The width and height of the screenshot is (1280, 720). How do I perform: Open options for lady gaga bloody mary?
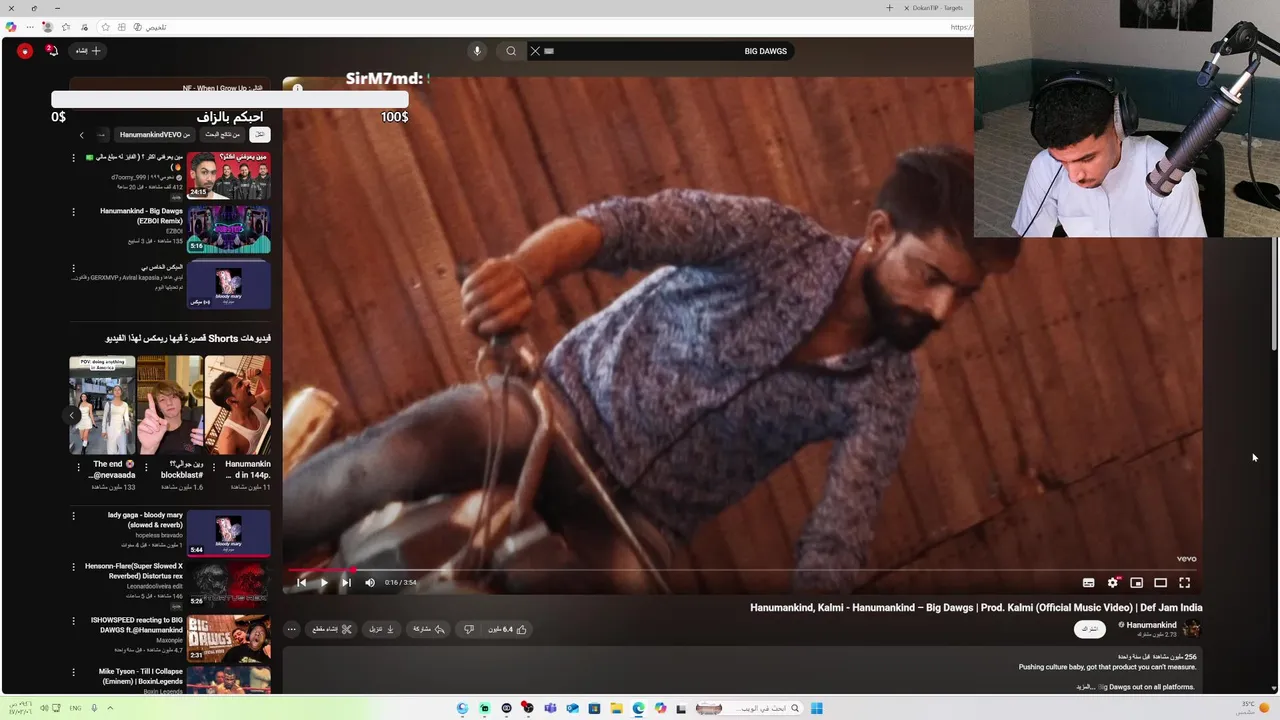click(x=73, y=516)
